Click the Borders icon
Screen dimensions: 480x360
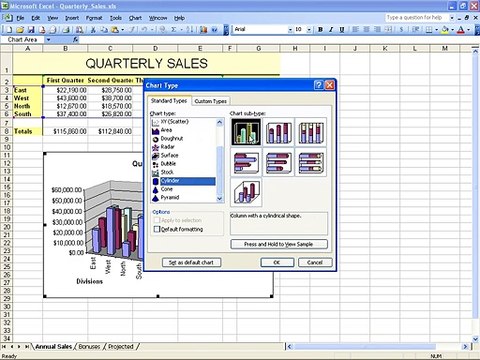[x=429, y=30]
